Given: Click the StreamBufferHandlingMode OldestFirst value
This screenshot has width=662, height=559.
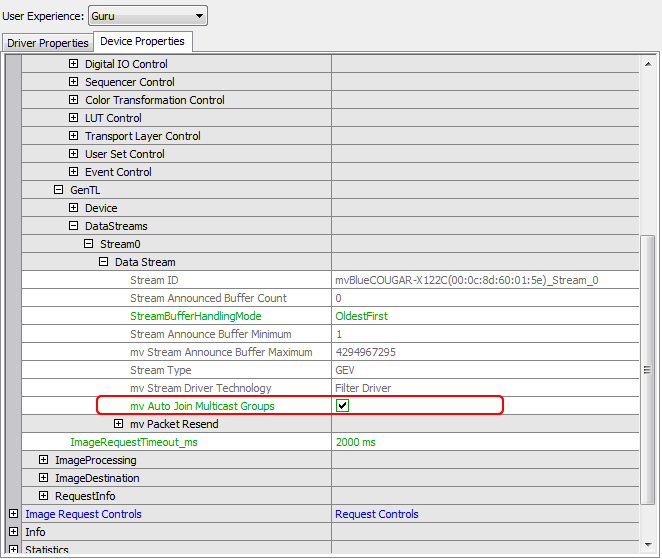Looking at the screenshot, I should click(x=361, y=316).
